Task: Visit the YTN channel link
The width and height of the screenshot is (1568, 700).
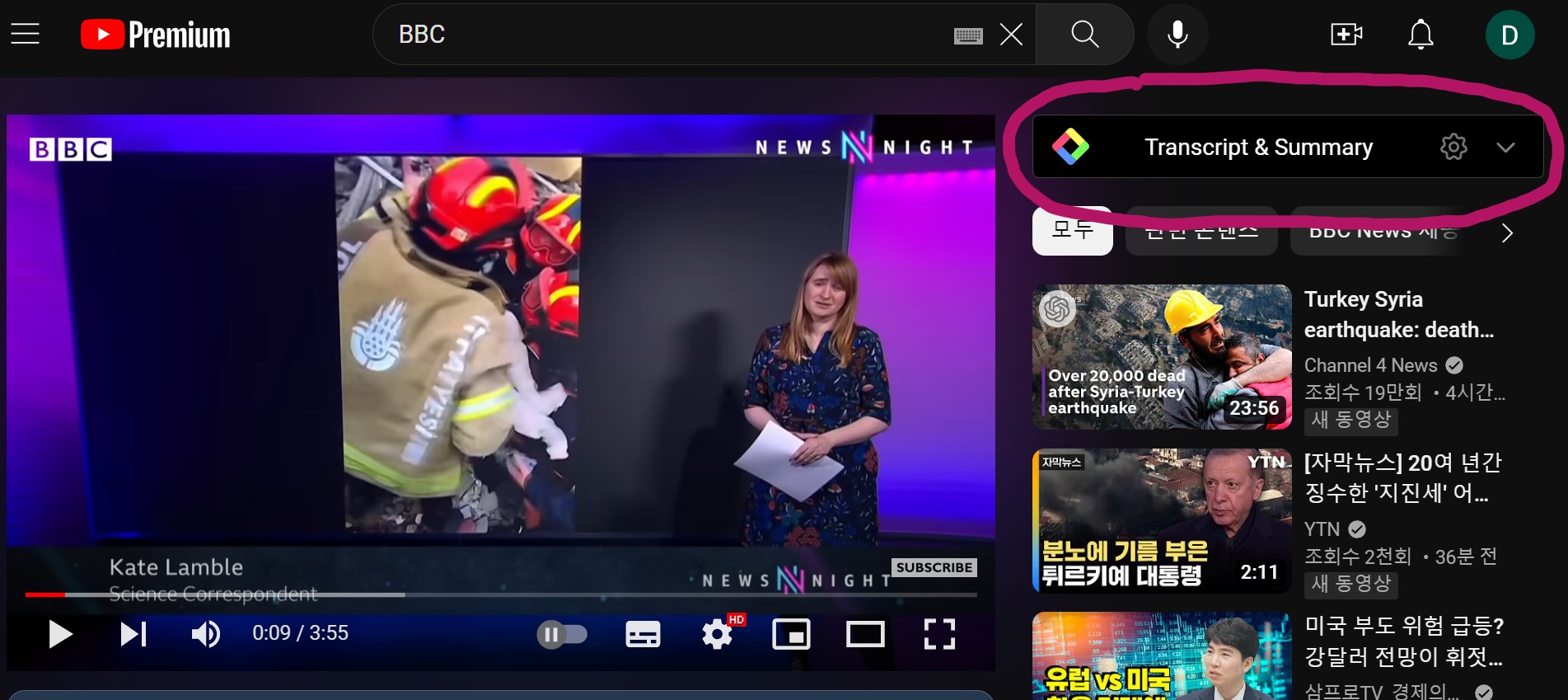Action: tap(1322, 529)
